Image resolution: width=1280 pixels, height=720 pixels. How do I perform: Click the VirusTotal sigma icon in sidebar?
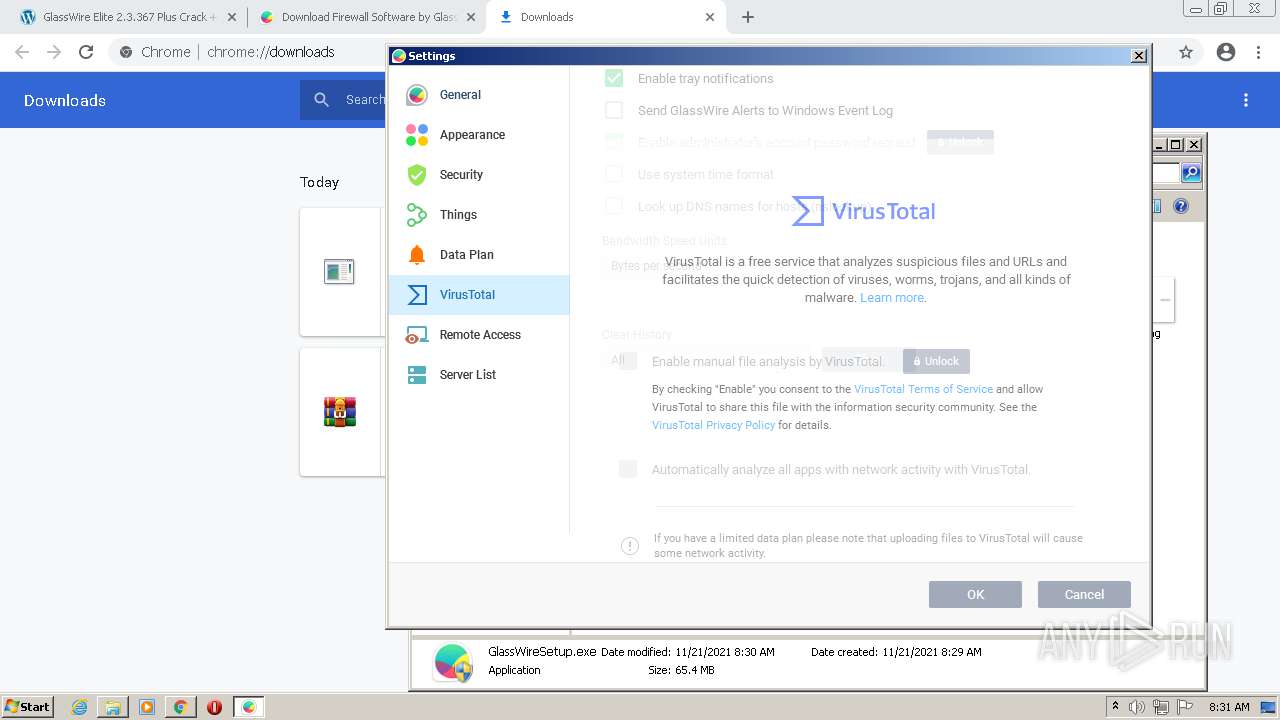pyautogui.click(x=417, y=295)
